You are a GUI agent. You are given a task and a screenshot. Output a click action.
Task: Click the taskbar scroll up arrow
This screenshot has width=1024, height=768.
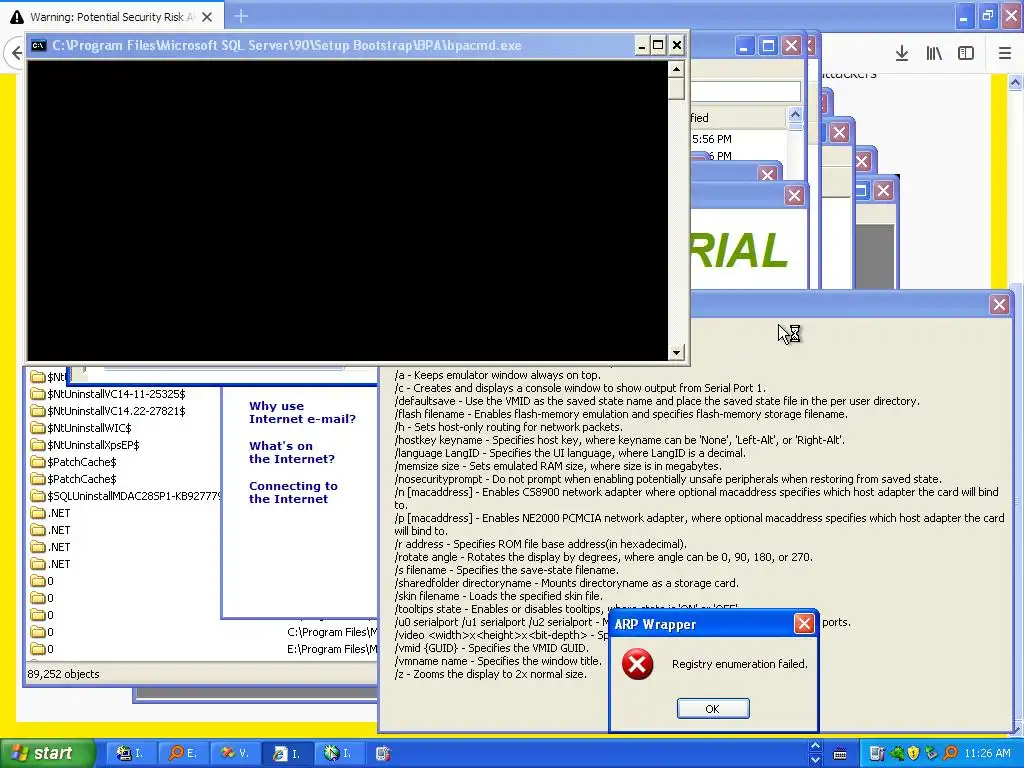tap(815, 746)
